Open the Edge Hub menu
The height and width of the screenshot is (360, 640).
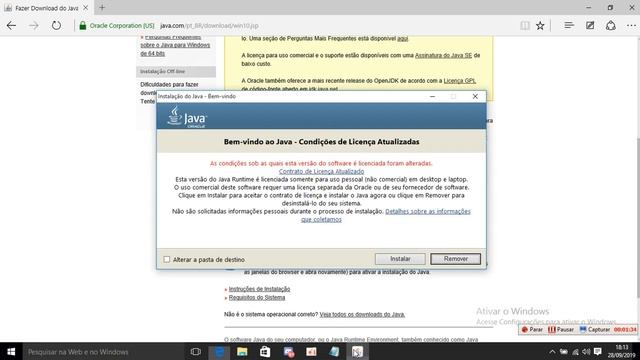click(569, 26)
